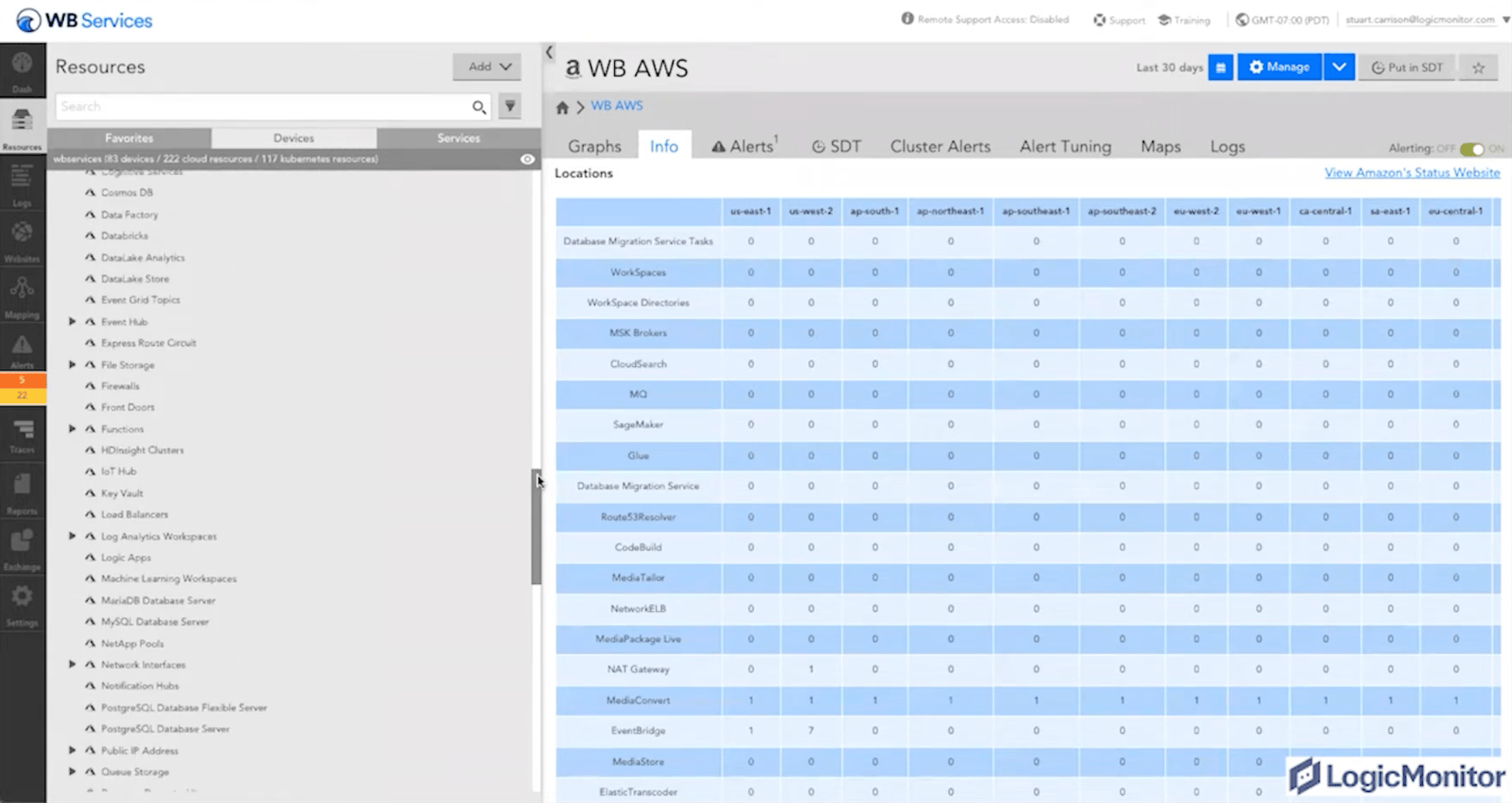This screenshot has width=1512, height=803.
Task: Click the Key Vault resource icon
Action: tap(90, 493)
